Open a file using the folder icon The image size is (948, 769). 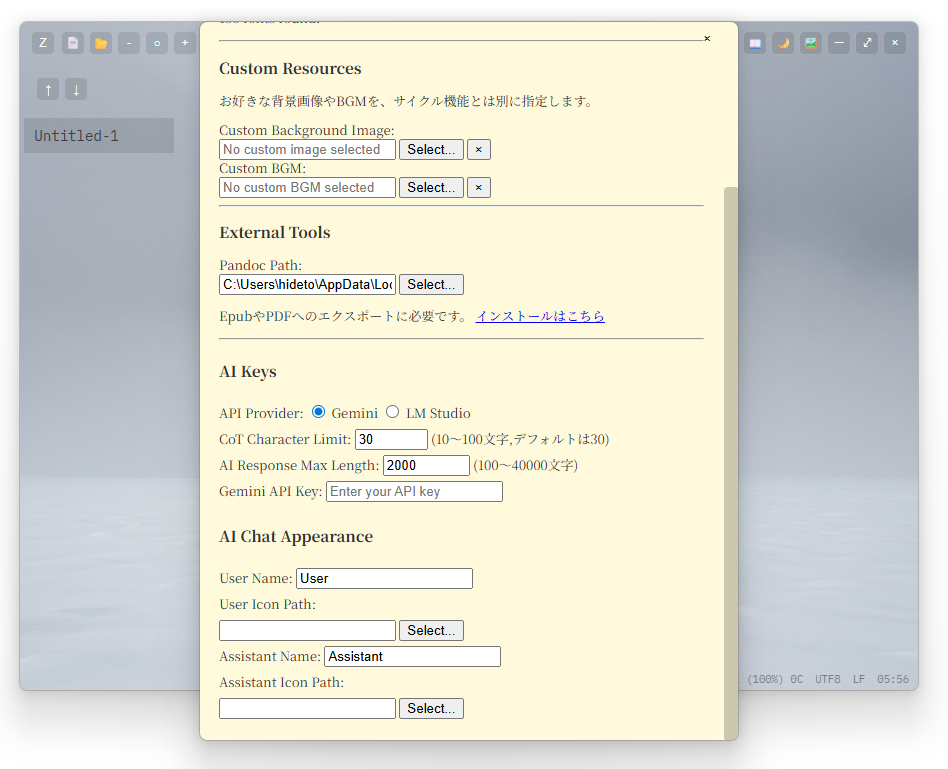[101, 43]
